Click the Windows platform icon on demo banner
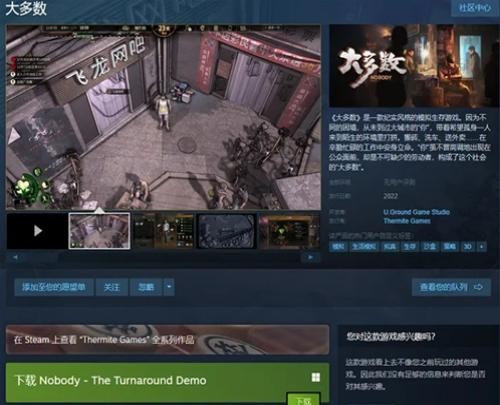 click(315, 377)
